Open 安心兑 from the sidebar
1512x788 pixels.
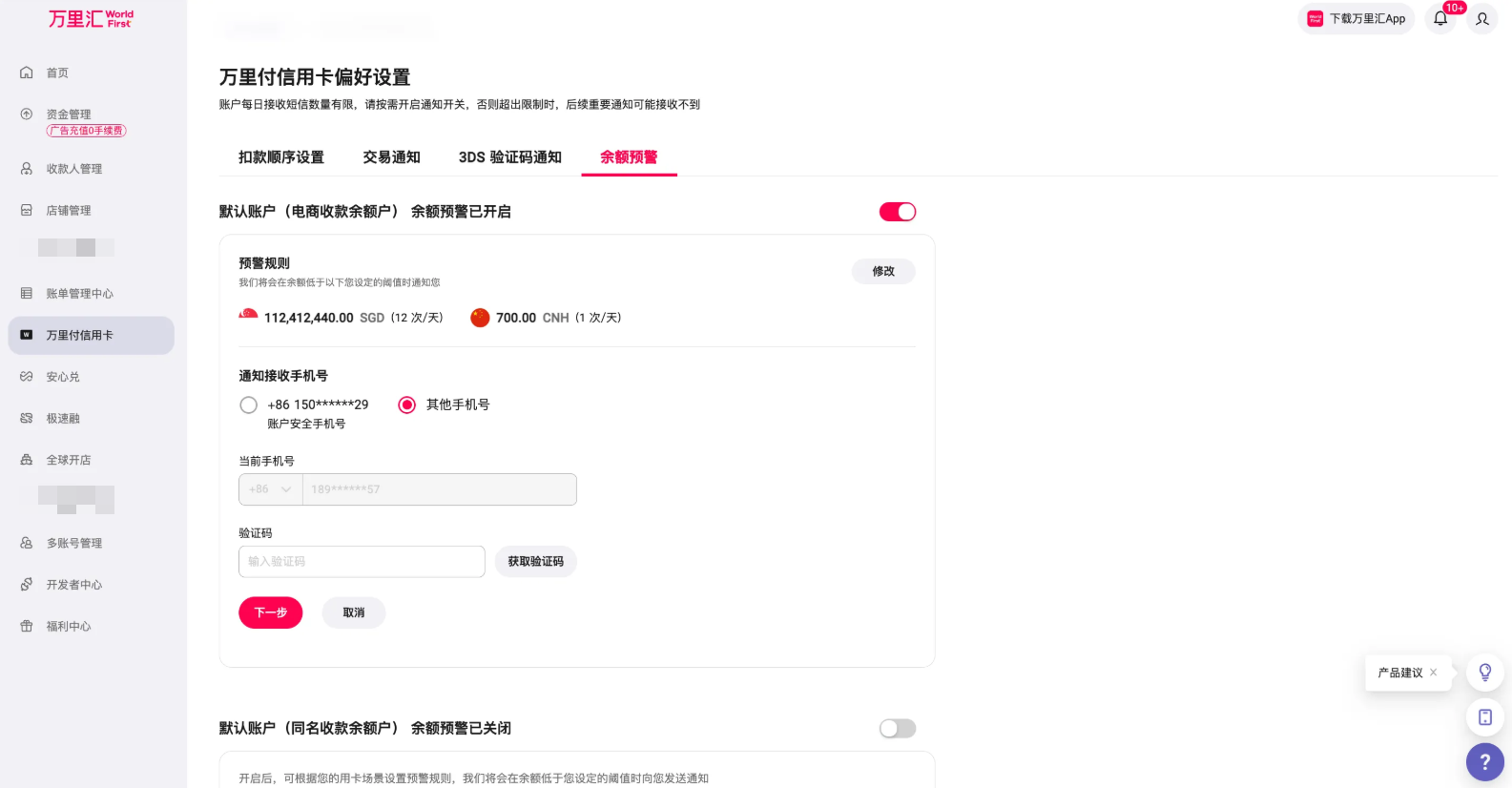(x=63, y=377)
